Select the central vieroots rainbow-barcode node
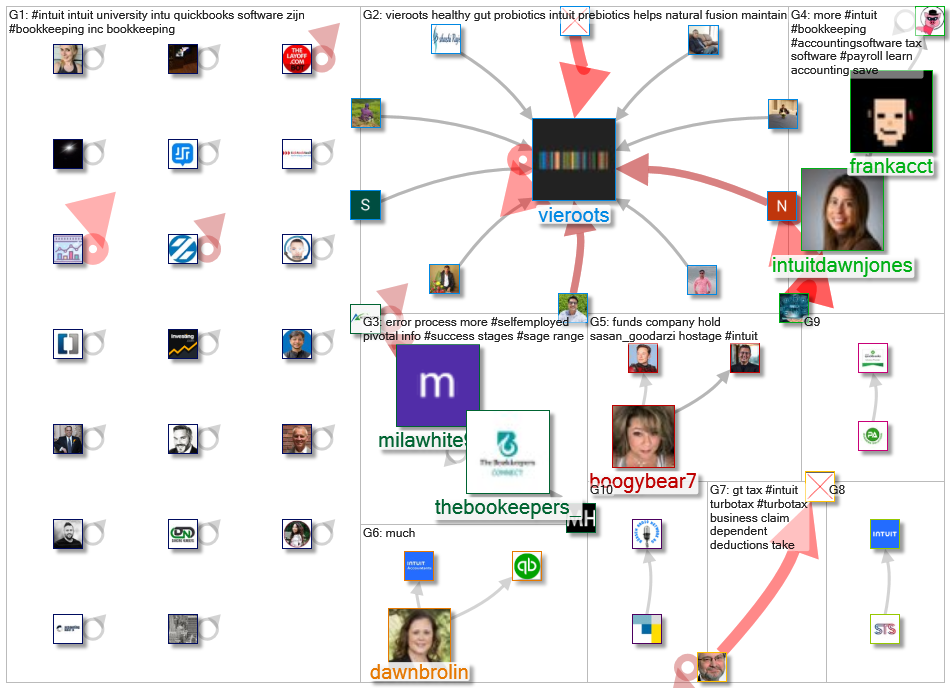 click(x=574, y=159)
